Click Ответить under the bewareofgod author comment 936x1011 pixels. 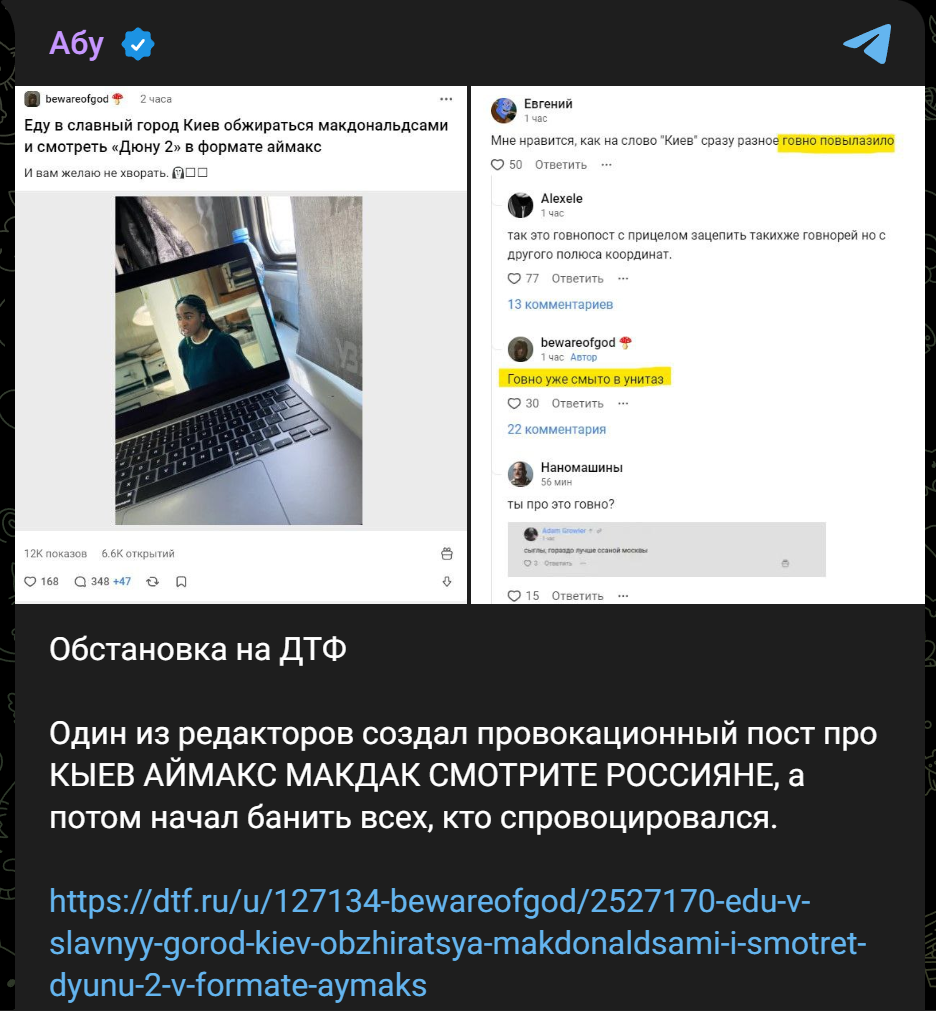(578, 404)
